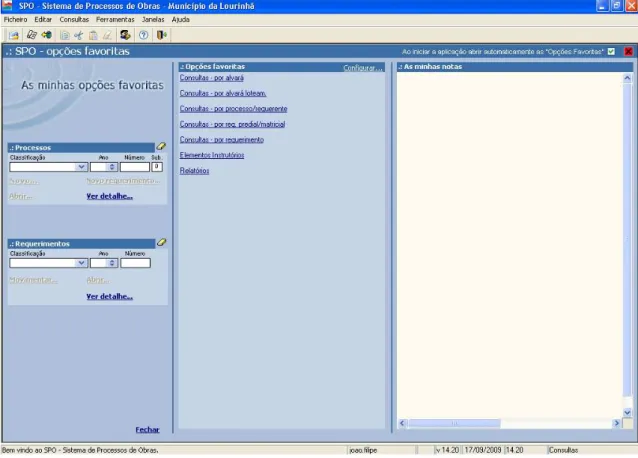638x458 pixels.
Task: Click the SPO application icon in title bar
Action: click(x=7, y=6)
